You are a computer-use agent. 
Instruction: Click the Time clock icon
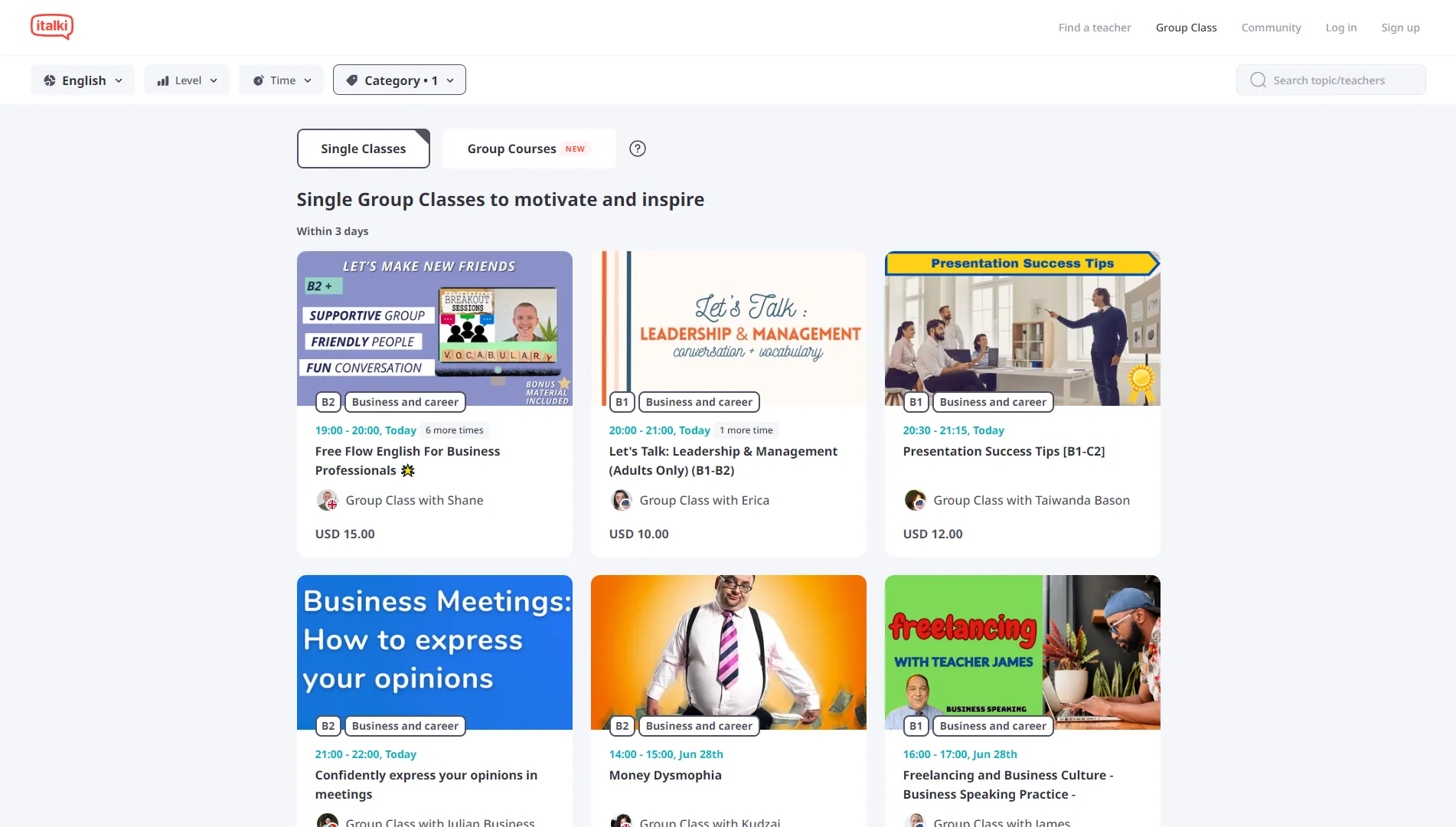click(259, 80)
